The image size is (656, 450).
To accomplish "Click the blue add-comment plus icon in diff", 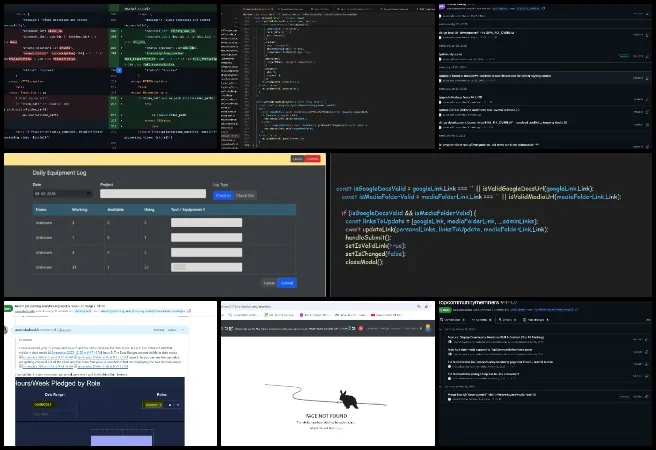I will click(x=119, y=70).
